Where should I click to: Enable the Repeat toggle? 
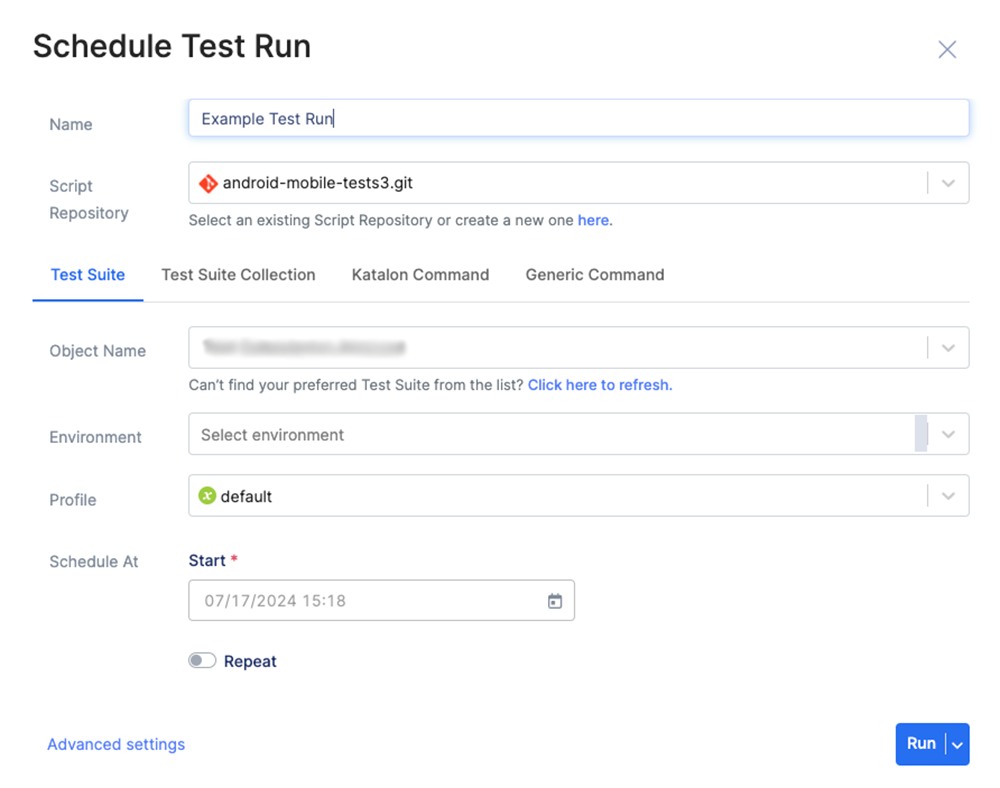tap(201, 661)
